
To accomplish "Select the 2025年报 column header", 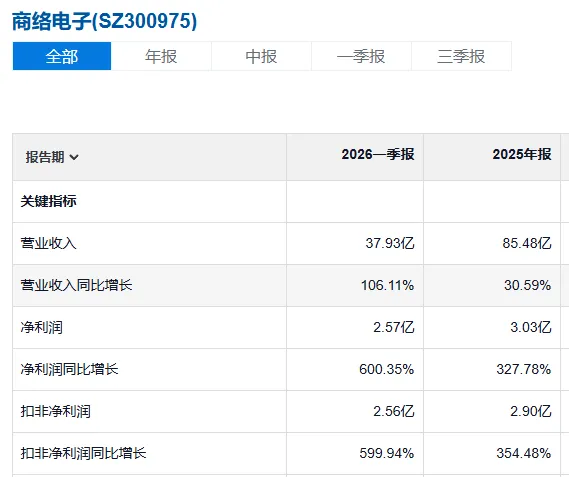I will pyautogui.click(x=522, y=154).
